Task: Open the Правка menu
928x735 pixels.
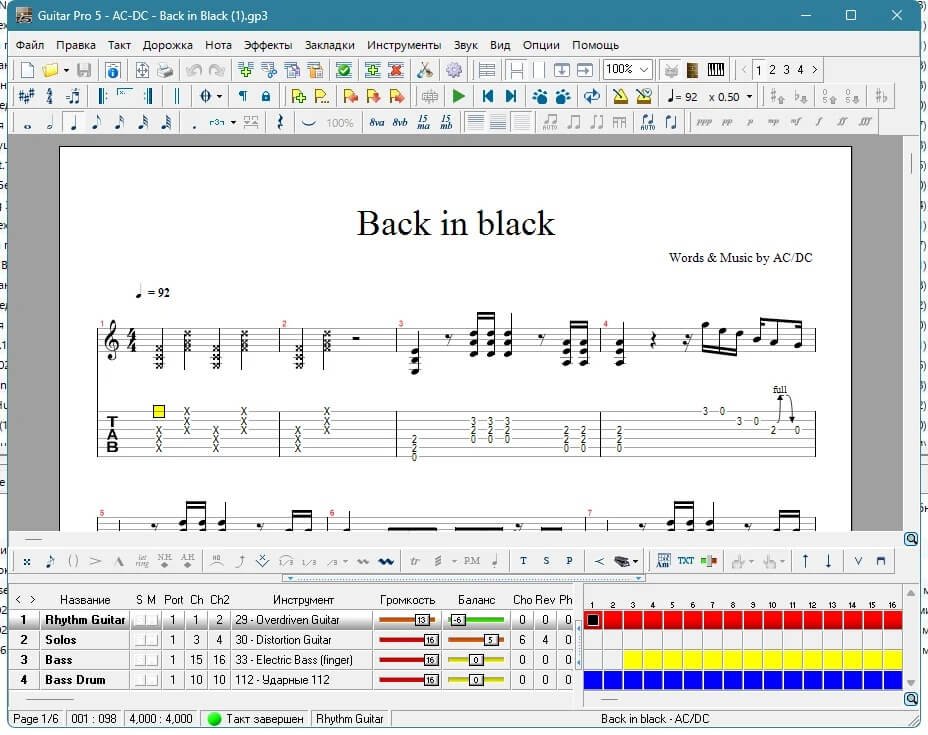Action: coord(76,45)
